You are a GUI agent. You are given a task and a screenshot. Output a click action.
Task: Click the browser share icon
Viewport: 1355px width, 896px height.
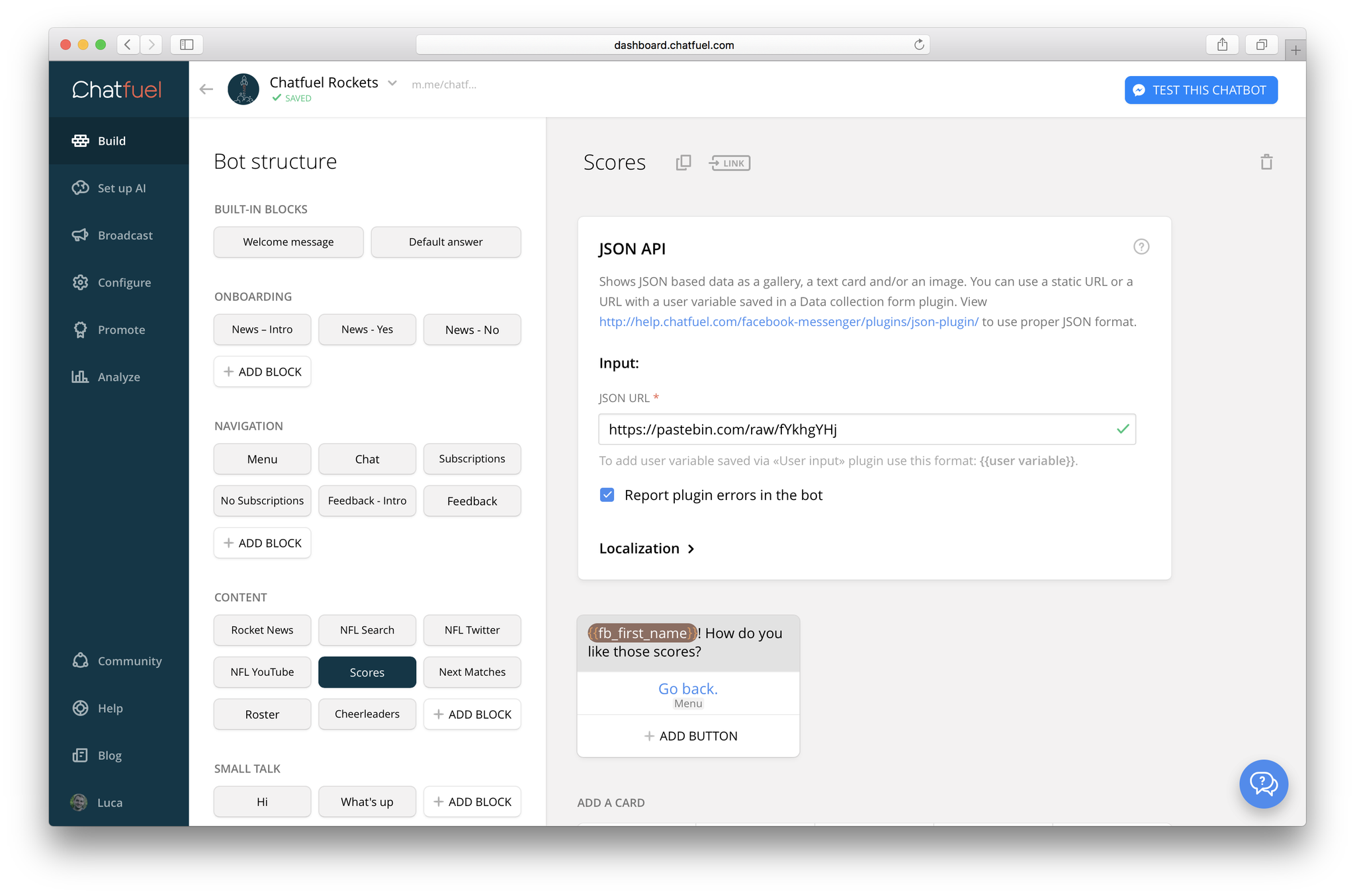point(1222,44)
